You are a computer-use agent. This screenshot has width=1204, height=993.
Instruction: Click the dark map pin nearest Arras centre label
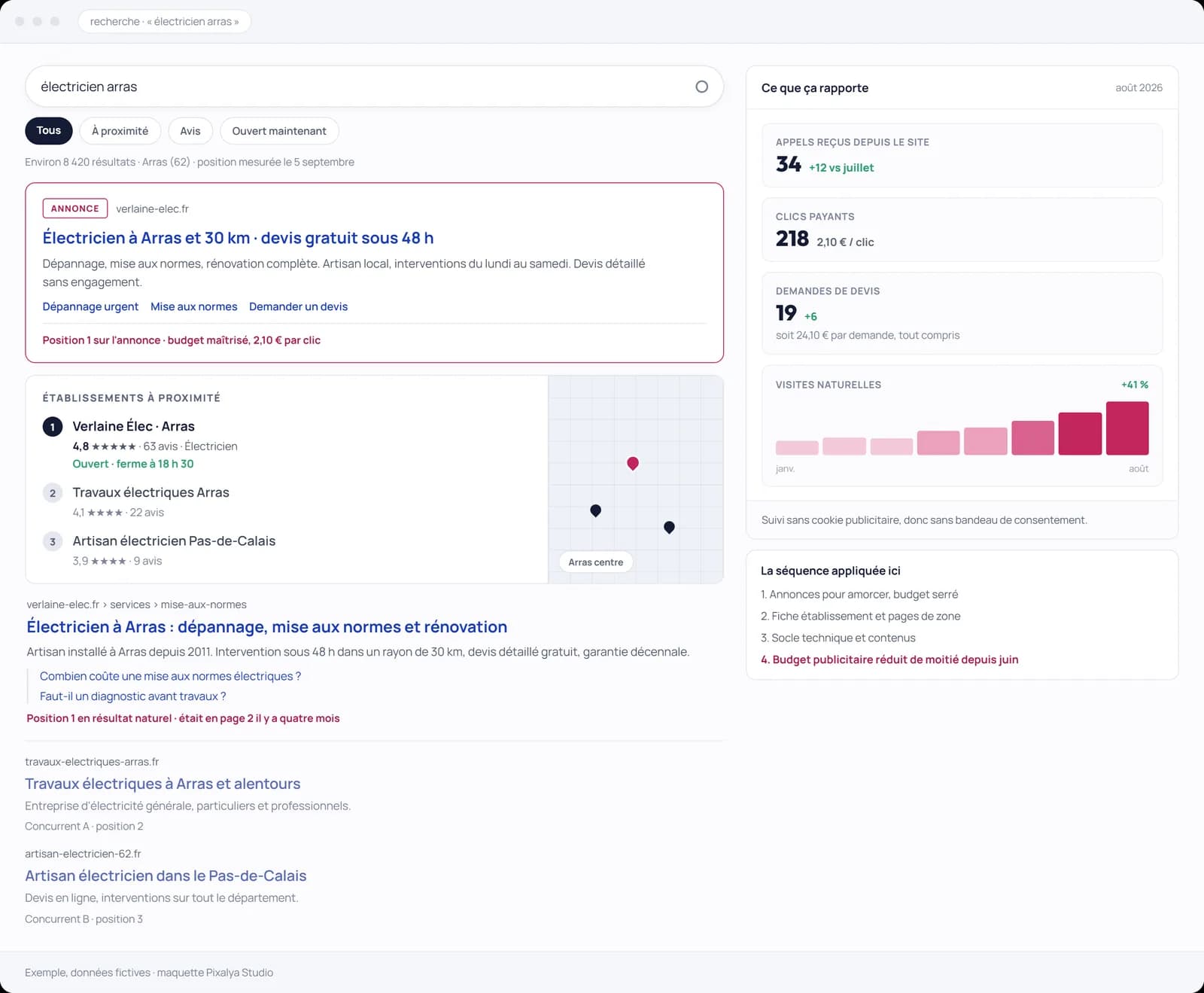595,510
